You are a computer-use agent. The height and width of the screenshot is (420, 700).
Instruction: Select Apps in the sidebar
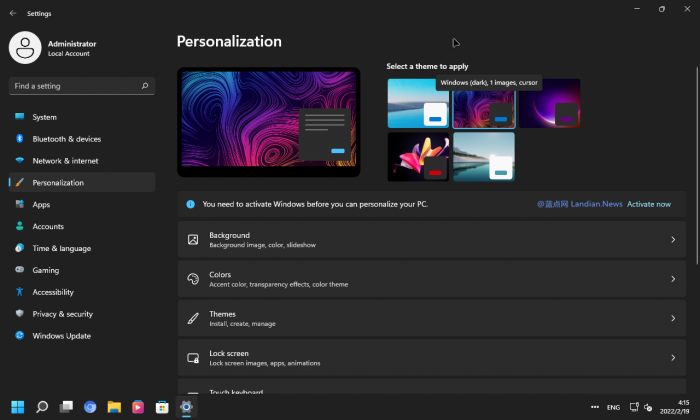point(41,205)
